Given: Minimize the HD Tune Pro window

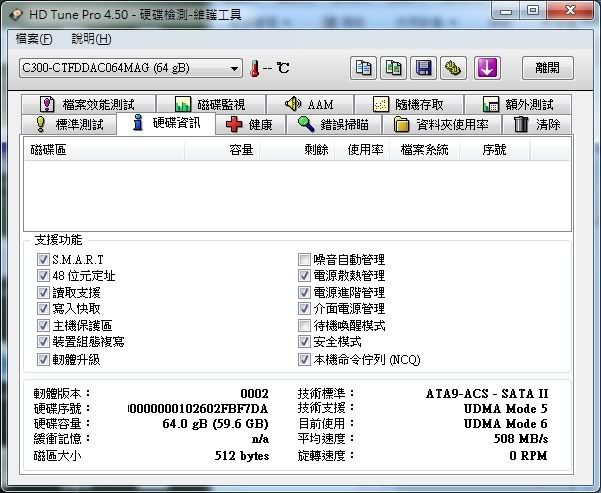Looking at the screenshot, I should click(506, 10).
